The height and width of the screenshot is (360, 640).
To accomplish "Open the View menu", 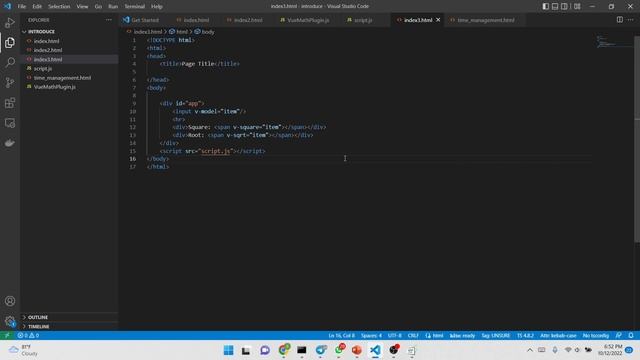I will click(82, 6).
